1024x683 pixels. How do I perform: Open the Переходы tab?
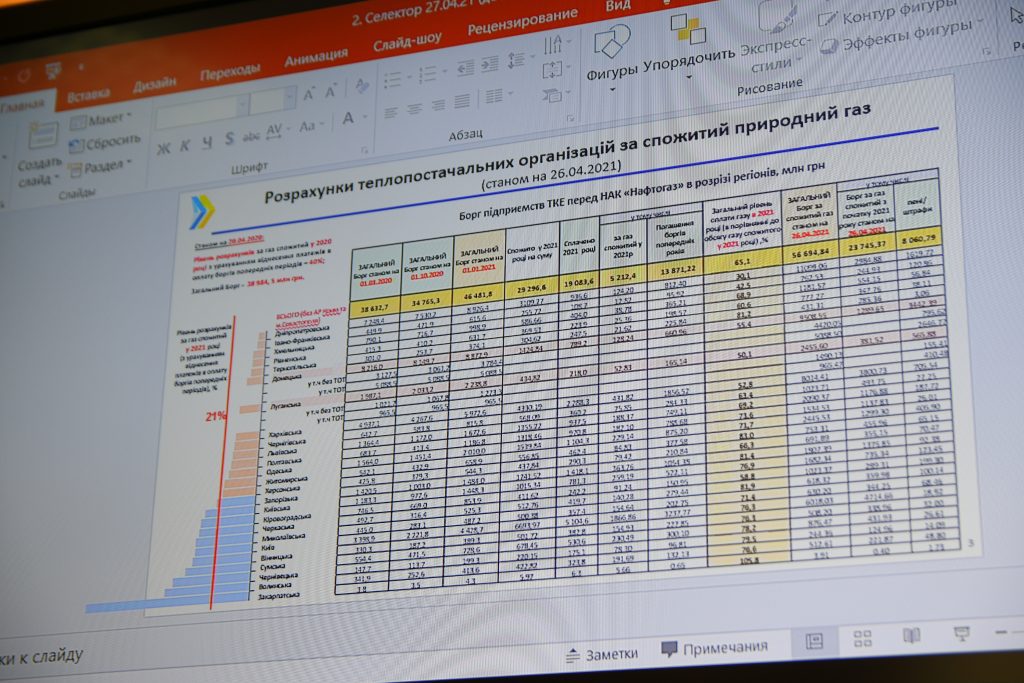coord(230,71)
